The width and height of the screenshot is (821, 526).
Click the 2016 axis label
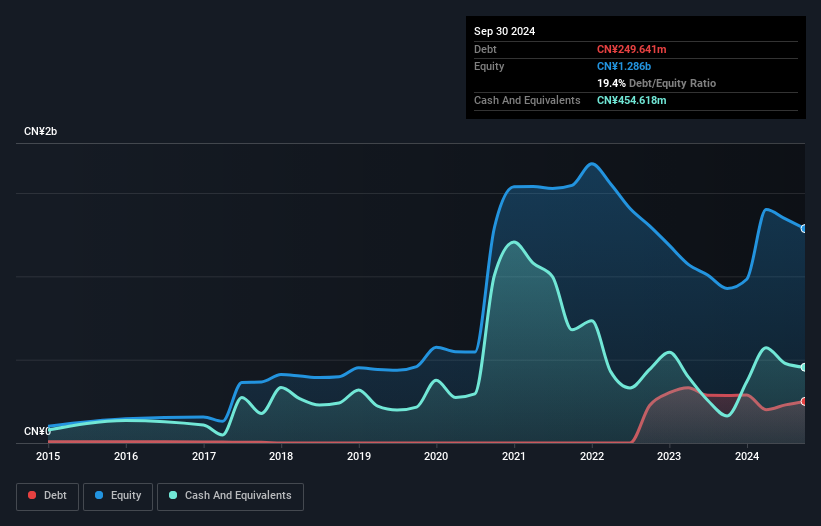pos(126,456)
